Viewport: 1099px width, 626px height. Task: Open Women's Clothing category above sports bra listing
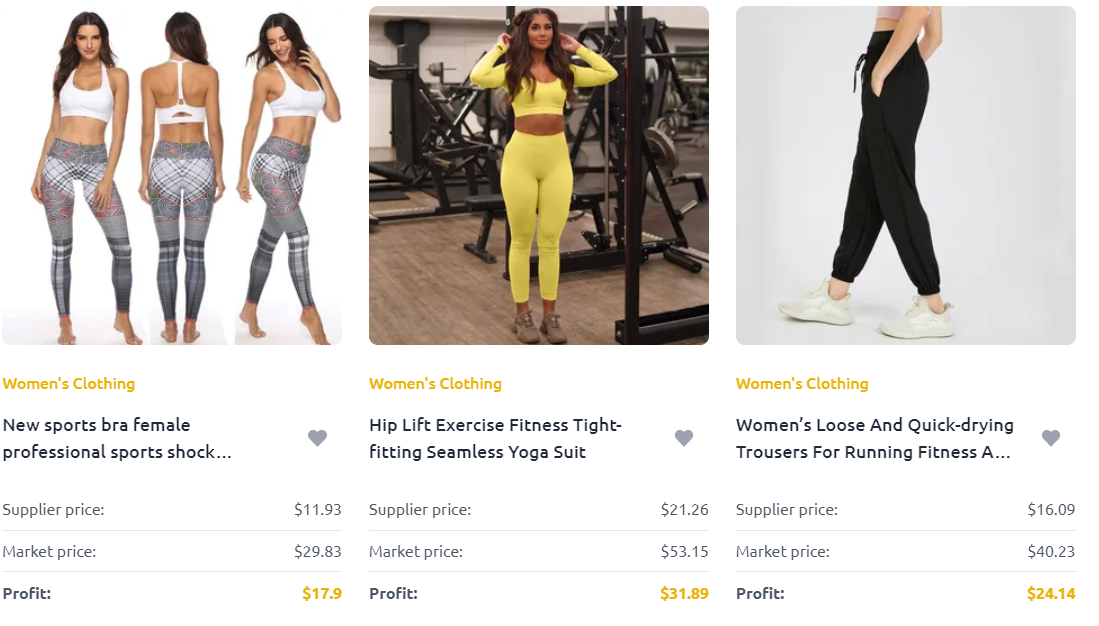tap(69, 384)
